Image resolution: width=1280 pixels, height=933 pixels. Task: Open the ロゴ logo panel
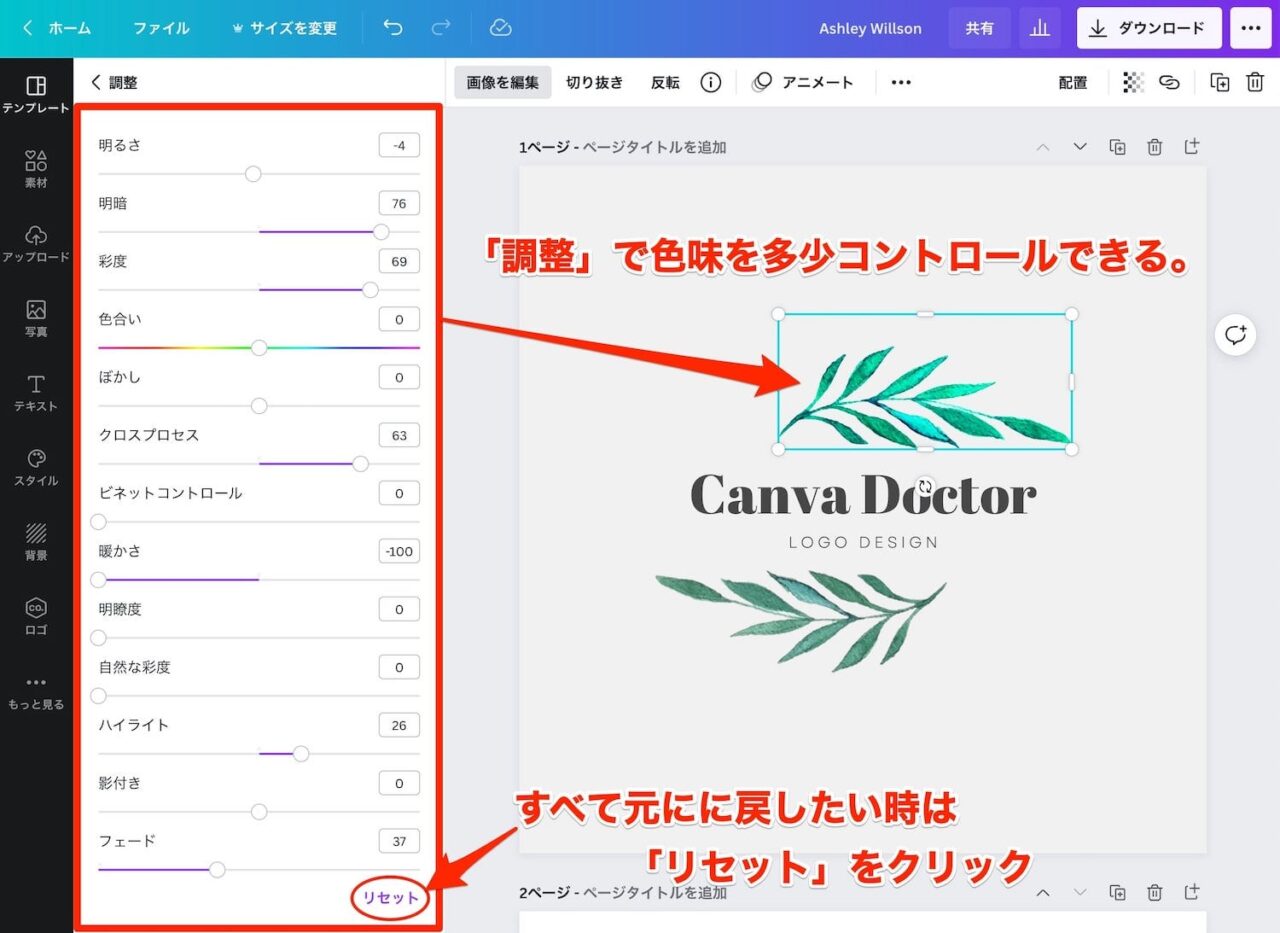(x=36, y=616)
